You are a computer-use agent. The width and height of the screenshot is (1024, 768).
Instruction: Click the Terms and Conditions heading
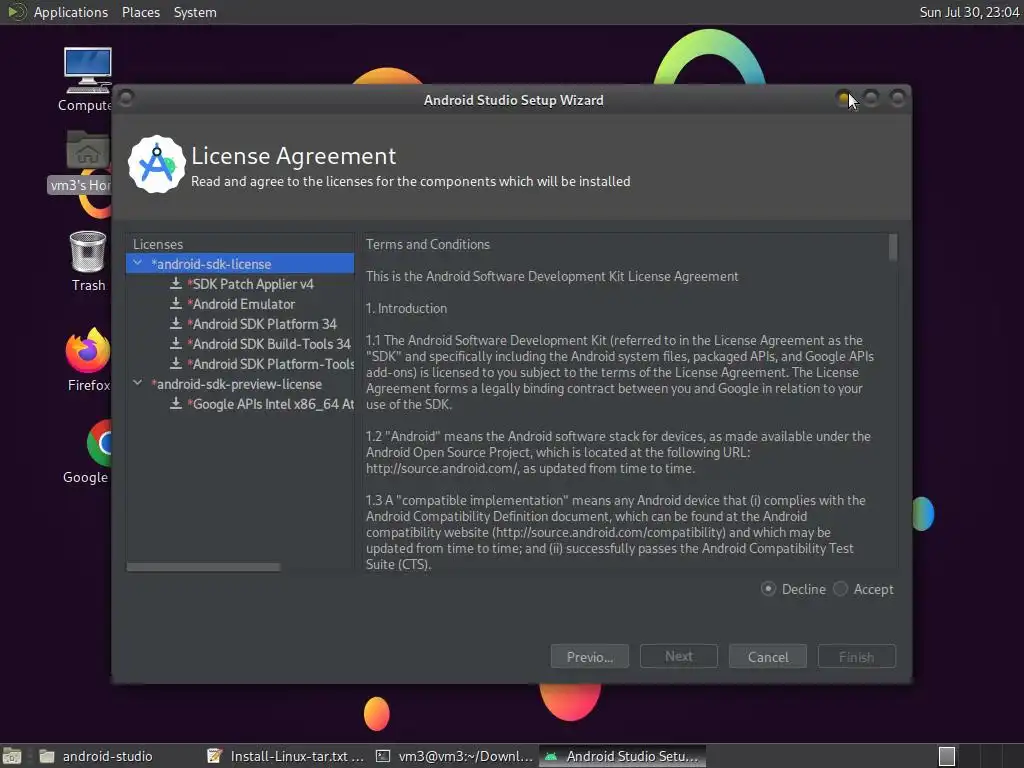pyautogui.click(x=428, y=244)
